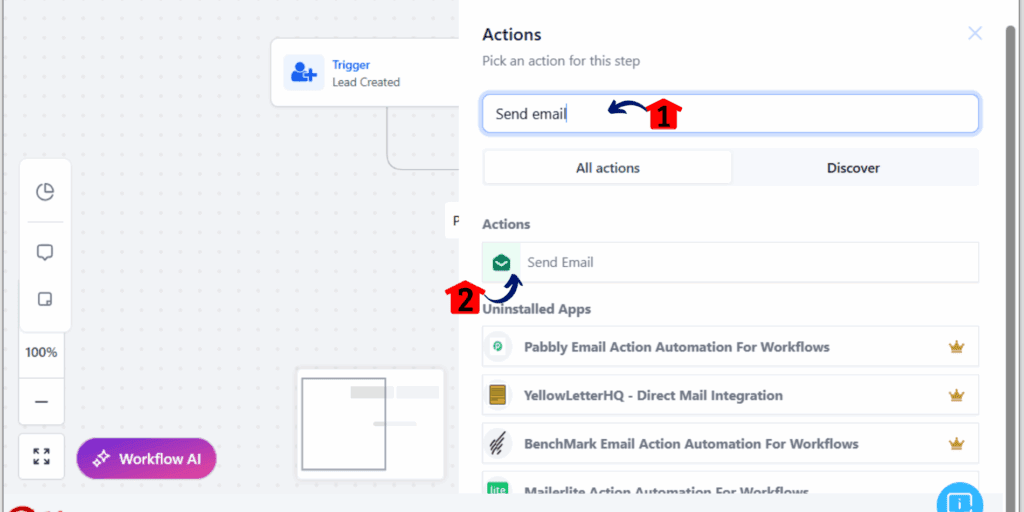The image size is (1024, 512).
Task: Open YellowLetterHQ Direct Mail Integration
Action: tap(730, 395)
